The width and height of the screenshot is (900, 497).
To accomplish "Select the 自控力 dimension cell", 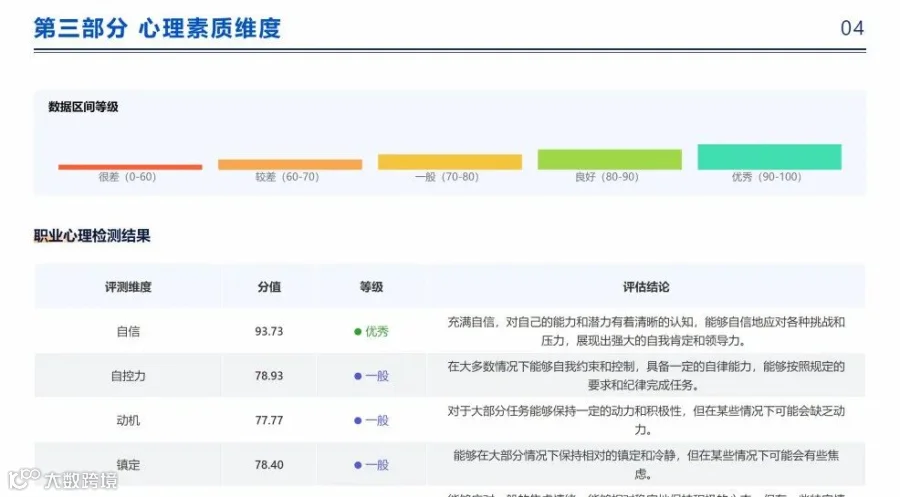I will (128, 376).
